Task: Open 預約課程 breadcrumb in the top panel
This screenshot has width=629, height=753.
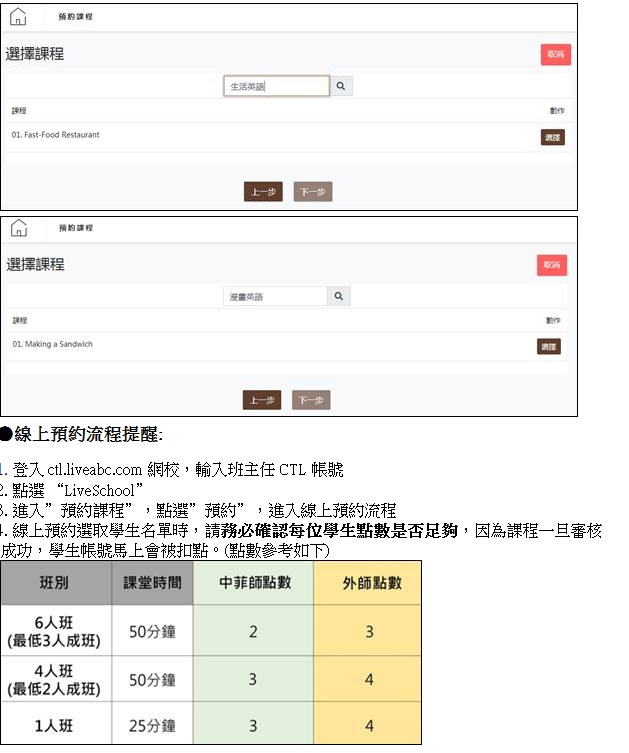Action: pos(76,18)
